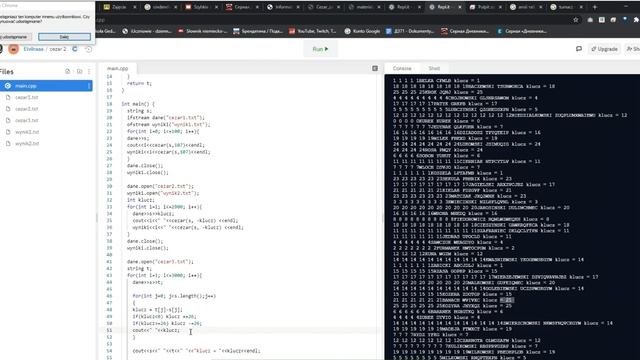The image size is (640, 360).
Task: Open main.cpp row options menu
Action: [x=89, y=86]
